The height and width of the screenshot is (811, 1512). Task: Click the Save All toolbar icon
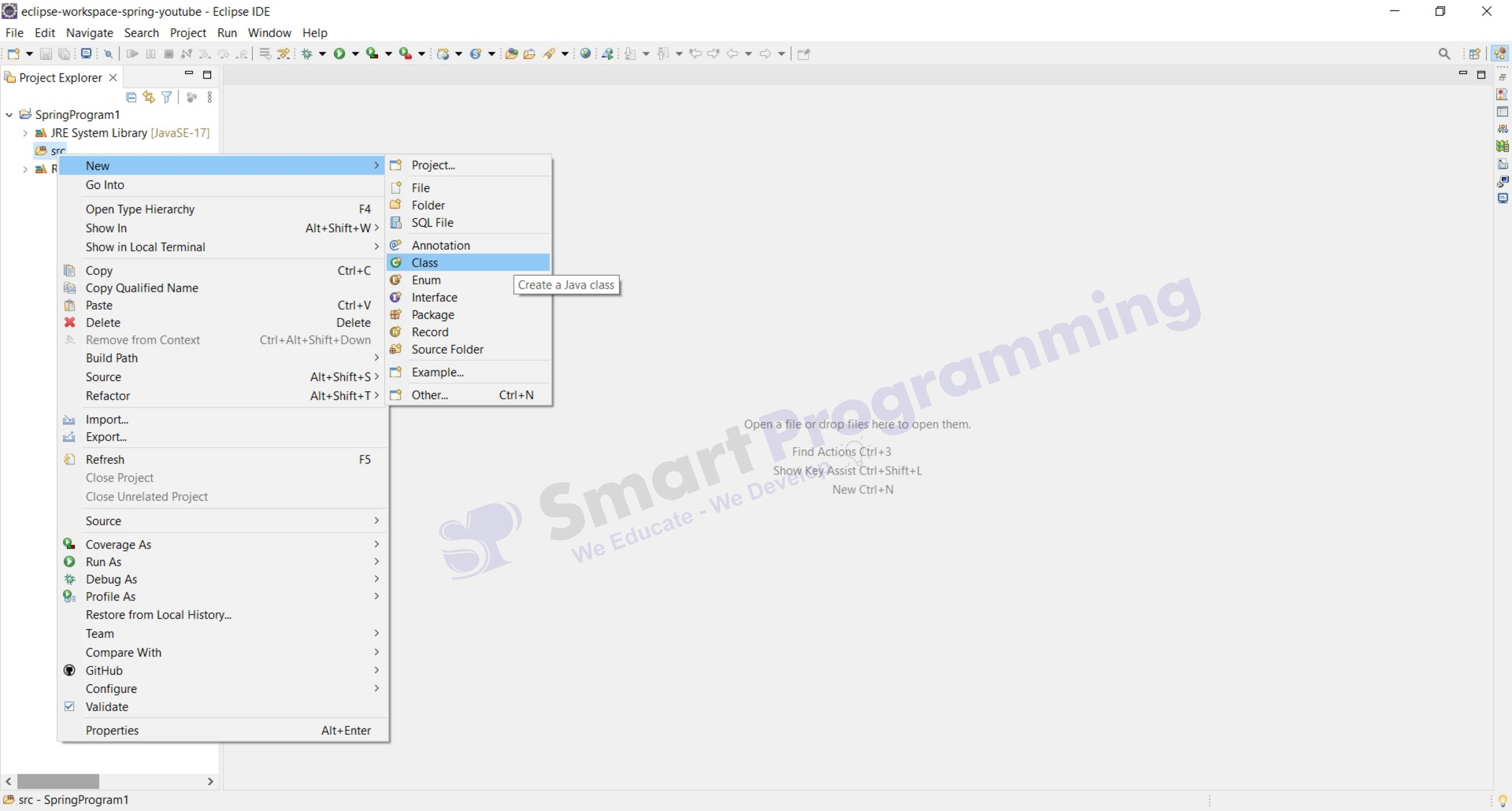pyautogui.click(x=64, y=54)
